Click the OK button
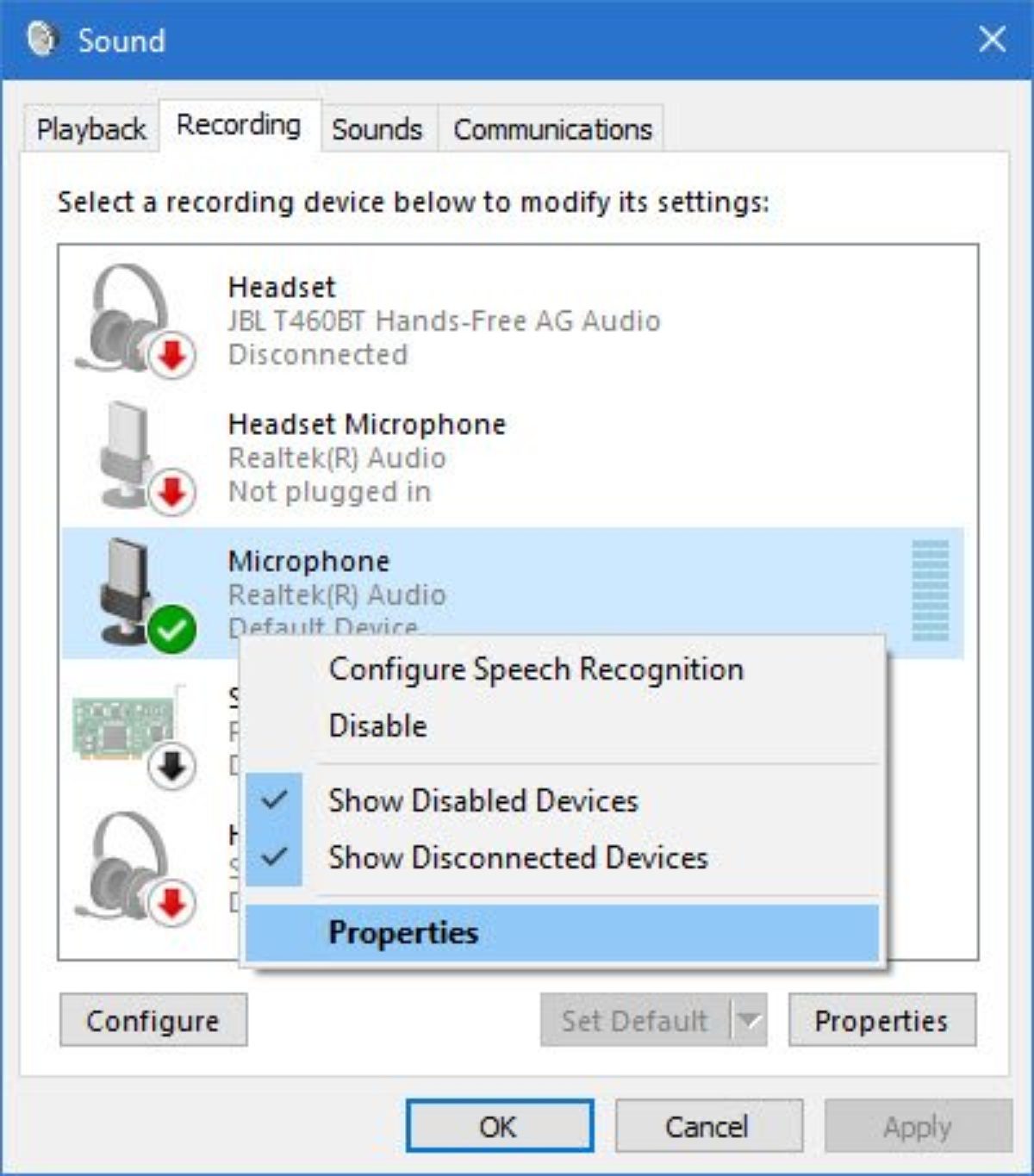Viewport: 1034px width, 1176px height. point(499,1126)
